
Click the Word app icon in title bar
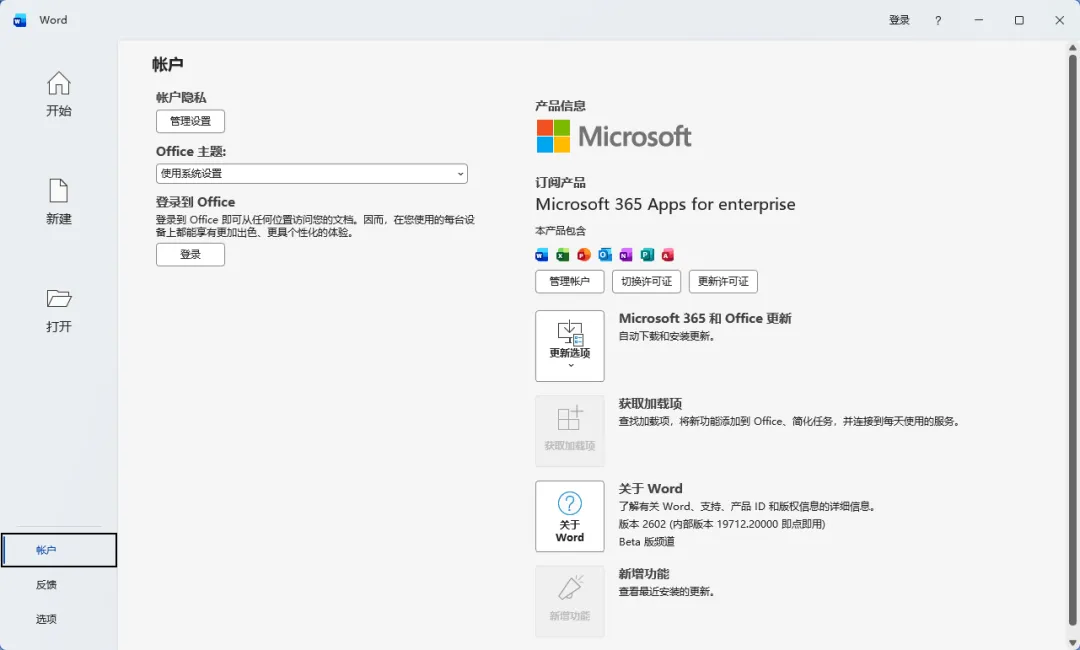(x=19, y=20)
